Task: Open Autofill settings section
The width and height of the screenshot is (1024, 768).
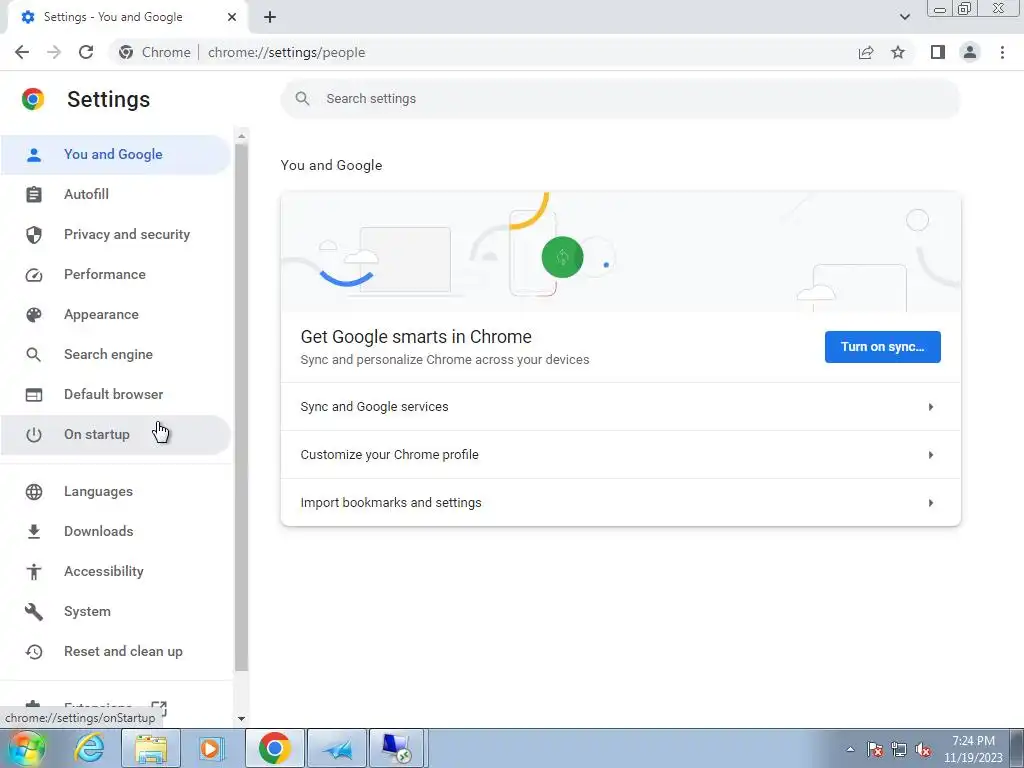Action: 115,195
